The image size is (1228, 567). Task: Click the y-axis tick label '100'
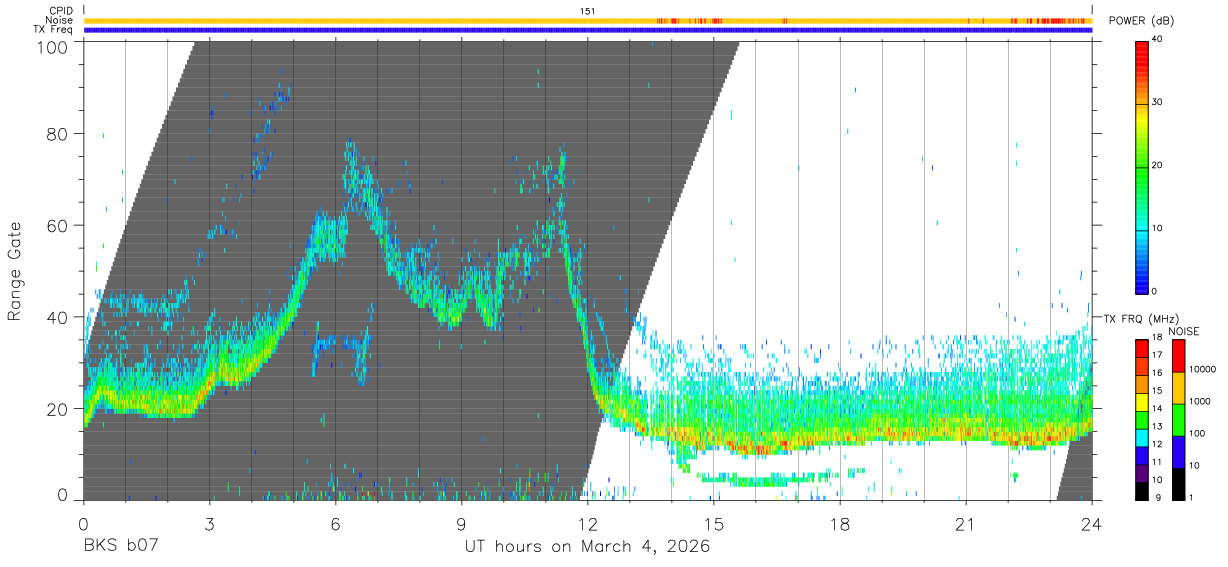tap(55, 47)
